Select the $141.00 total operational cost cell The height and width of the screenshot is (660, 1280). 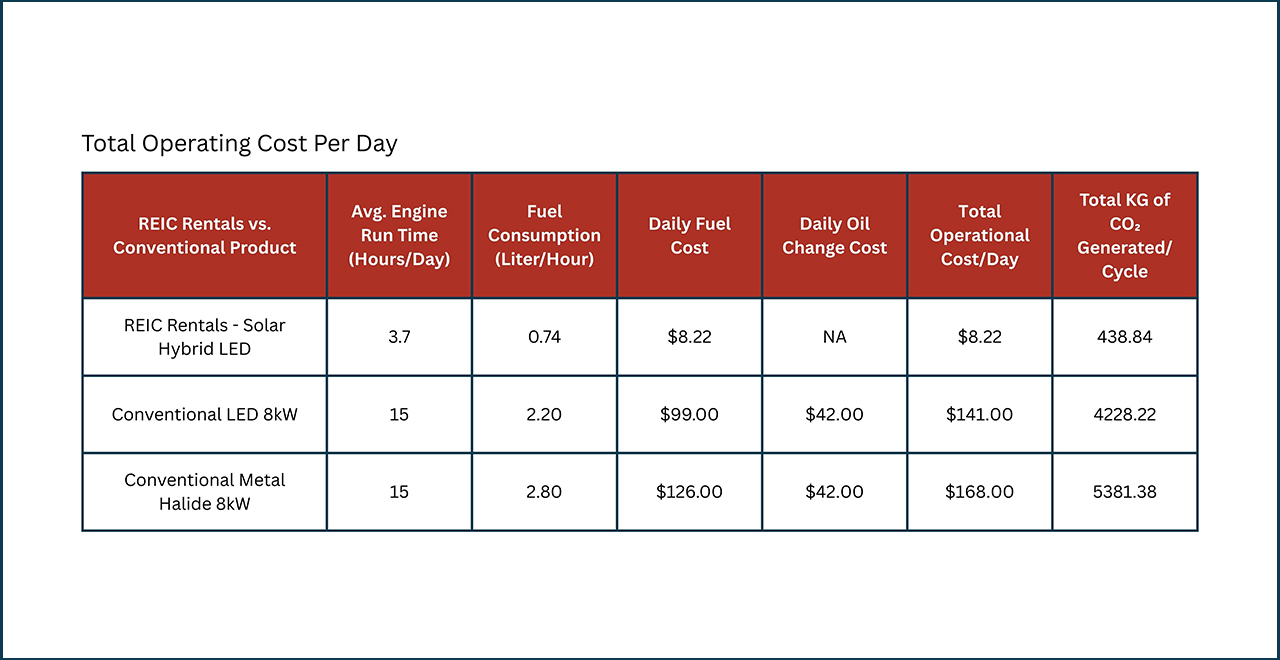pyautogui.click(x=979, y=414)
